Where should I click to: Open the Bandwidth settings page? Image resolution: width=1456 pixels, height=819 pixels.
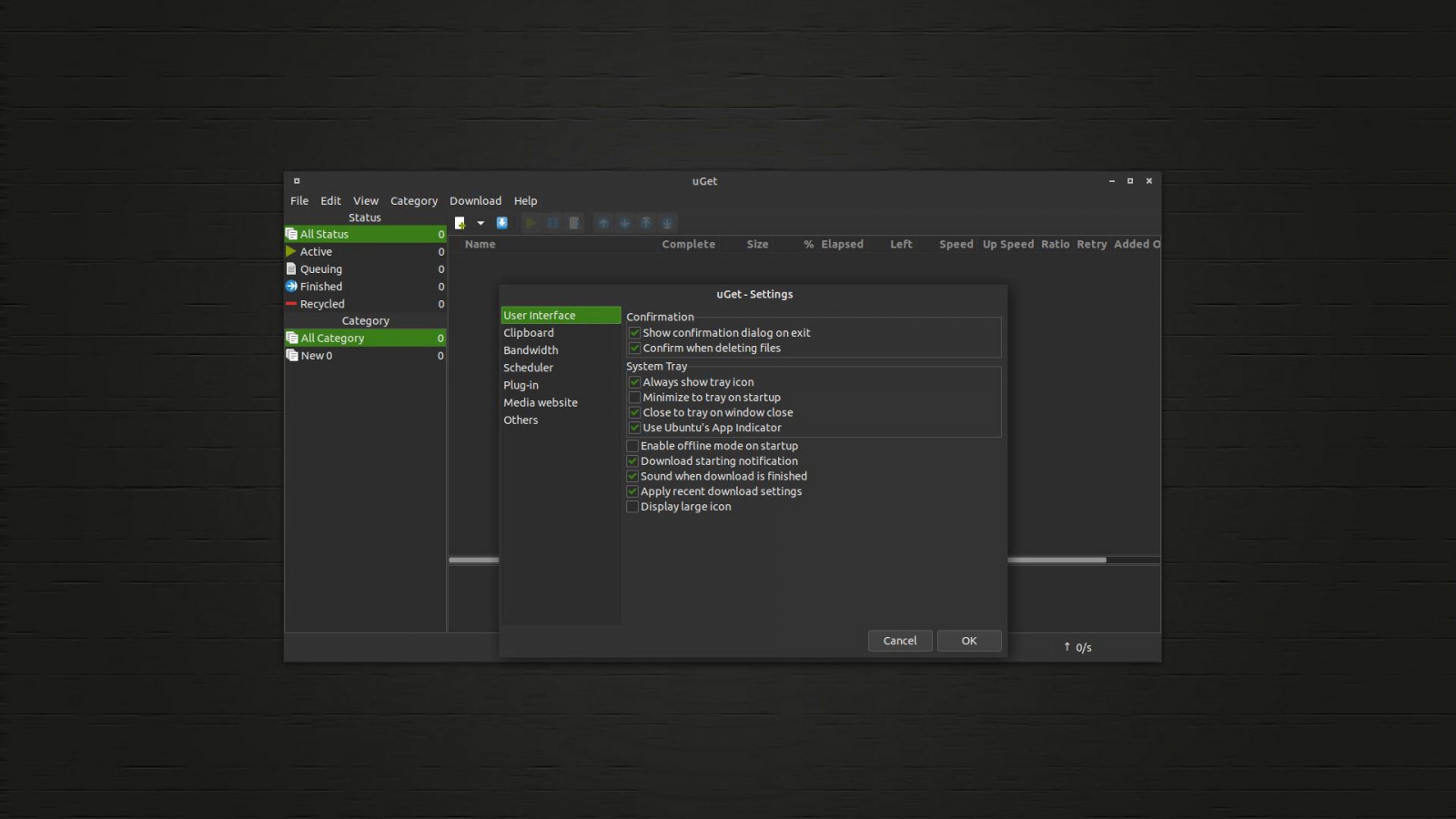point(531,350)
